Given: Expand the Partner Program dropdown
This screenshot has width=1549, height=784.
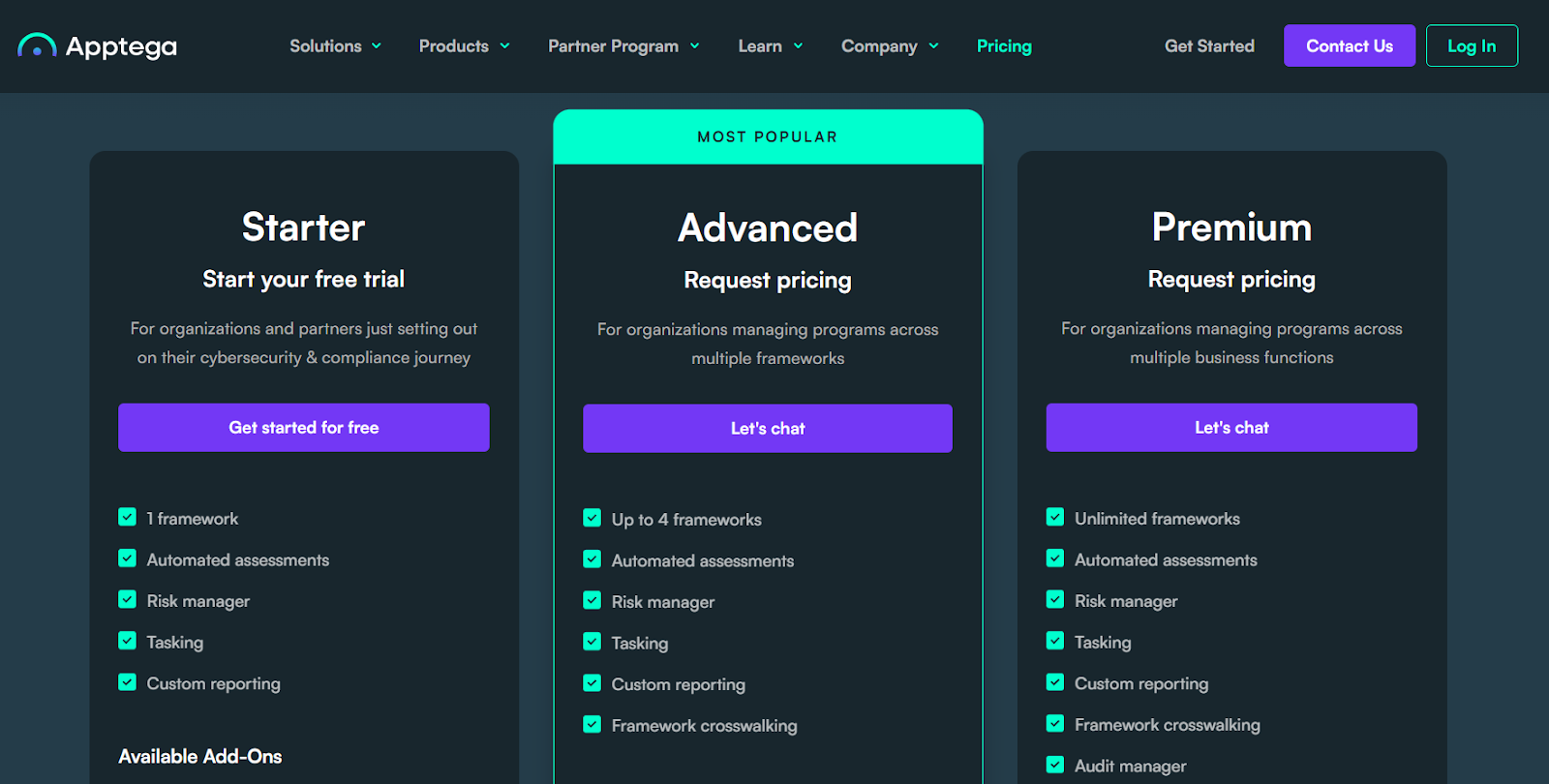Looking at the screenshot, I should pos(623,45).
